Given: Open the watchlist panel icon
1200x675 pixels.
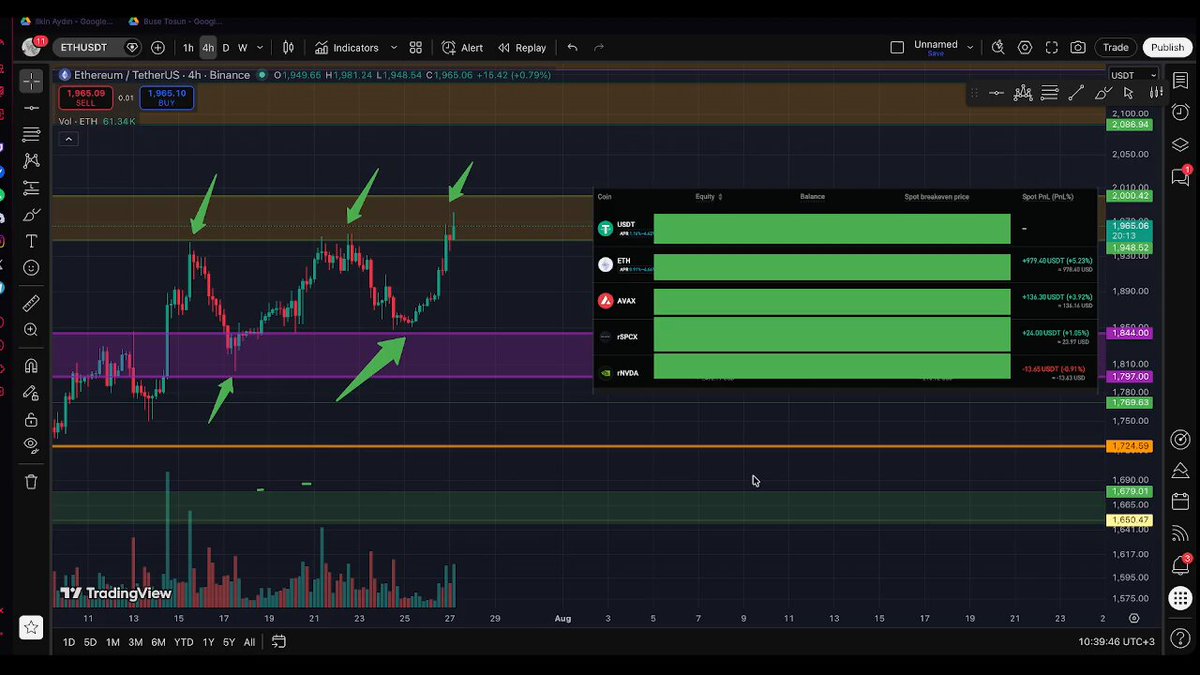Looking at the screenshot, I should (x=1181, y=81).
